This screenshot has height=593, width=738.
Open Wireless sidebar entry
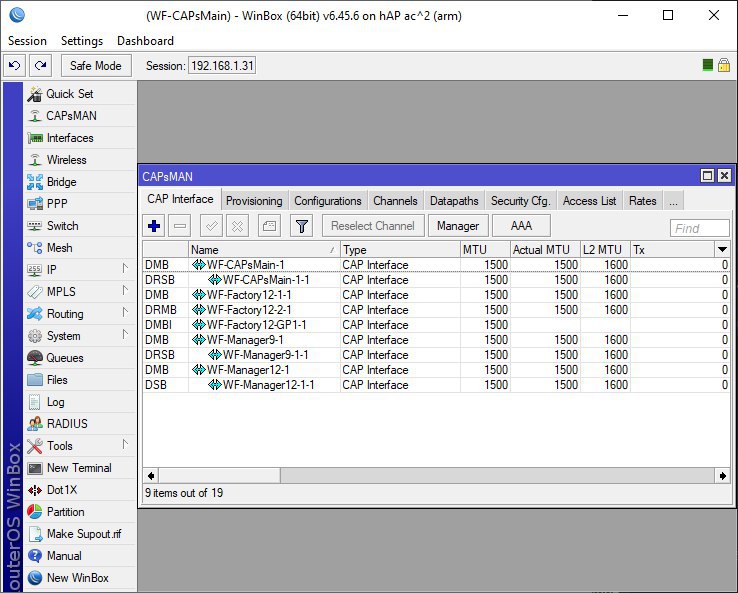[79, 160]
